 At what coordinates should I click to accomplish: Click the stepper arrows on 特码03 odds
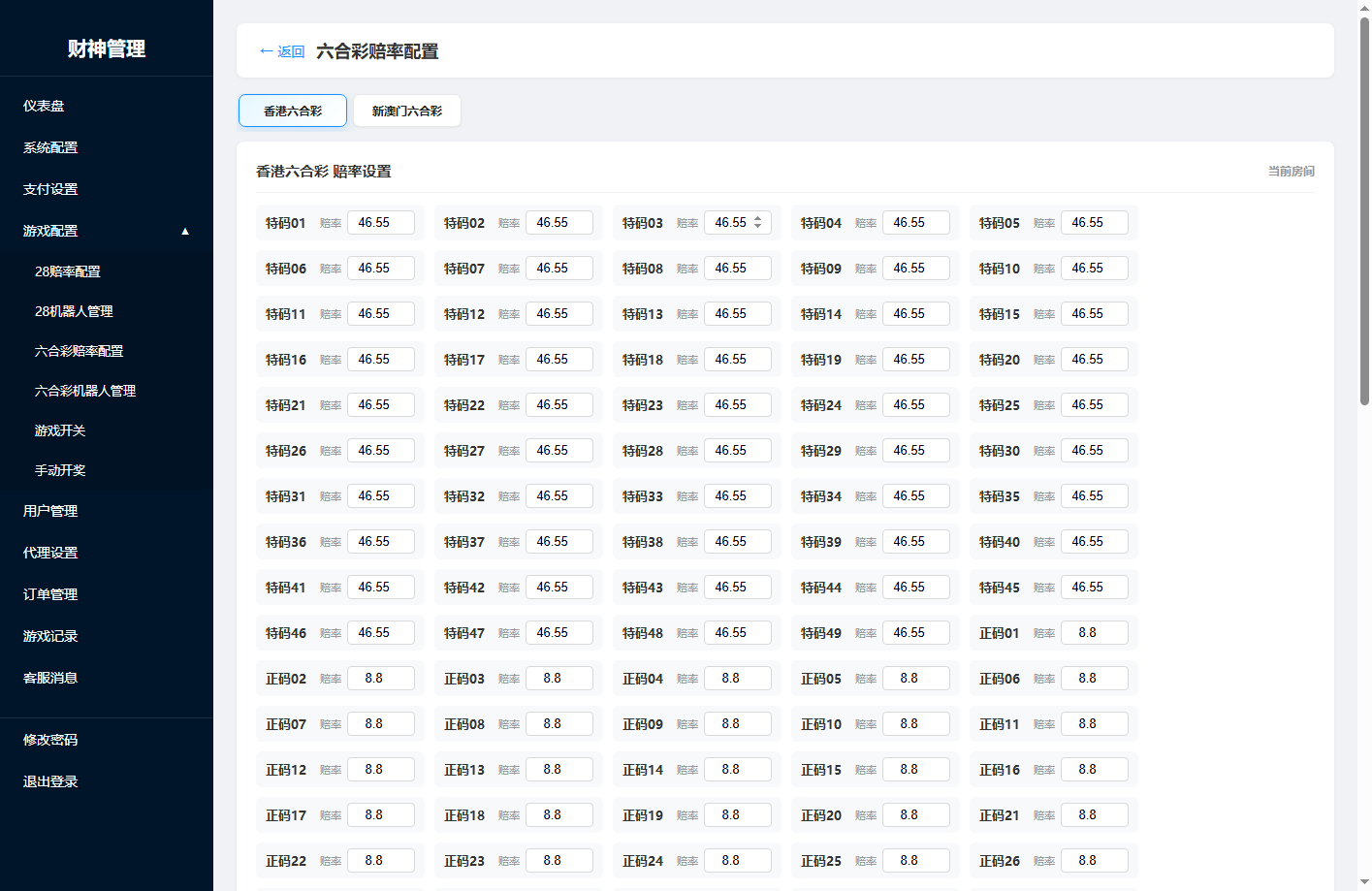(758, 223)
